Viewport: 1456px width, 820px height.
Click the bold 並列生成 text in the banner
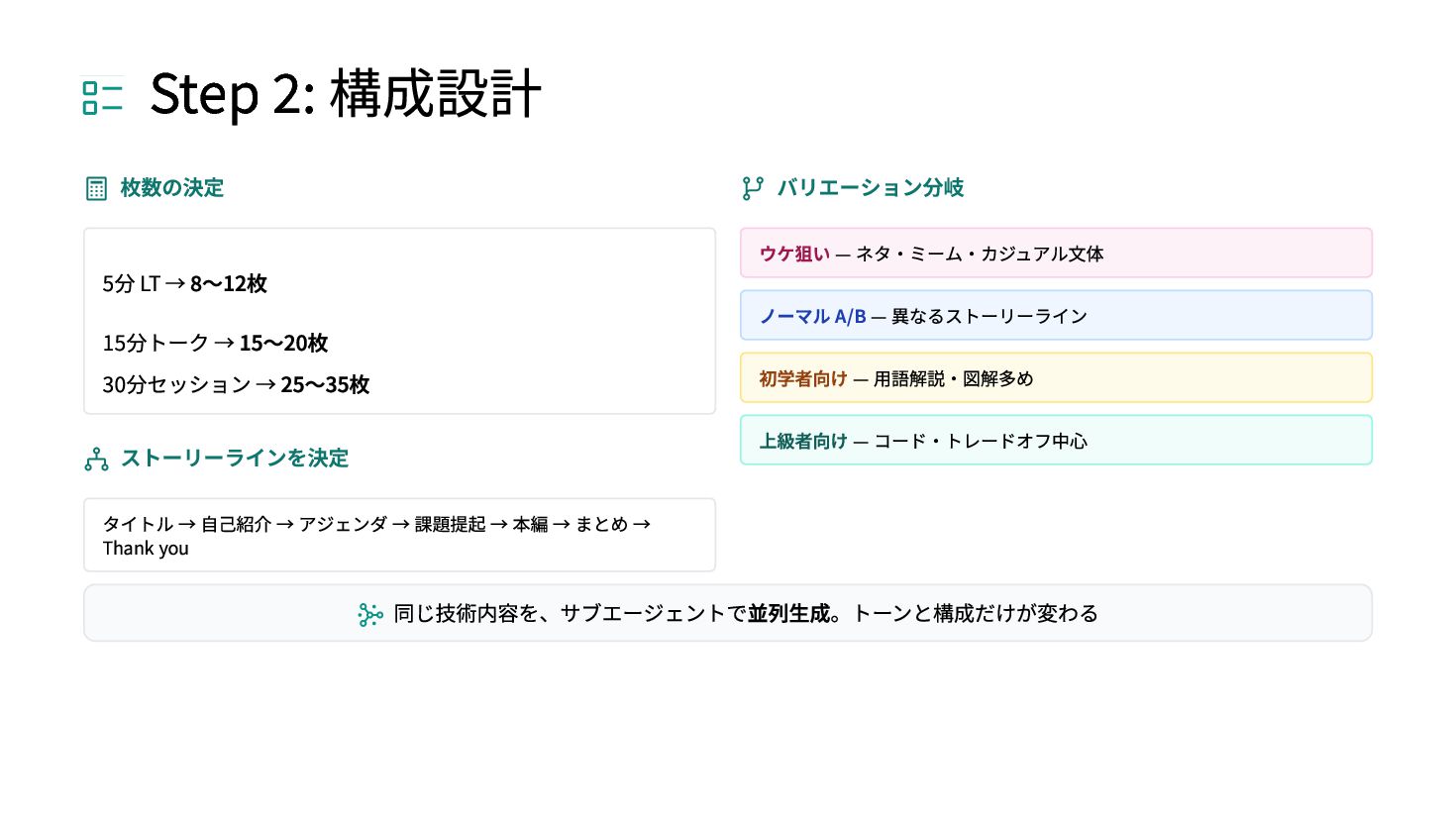coord(788,614)
